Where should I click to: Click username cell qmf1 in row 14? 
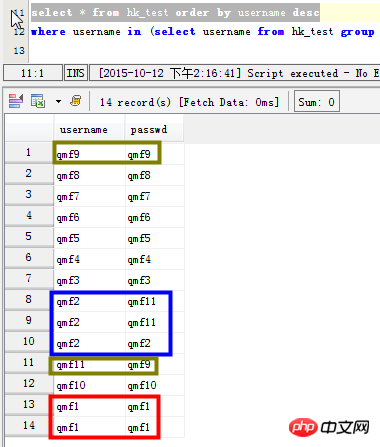click(89, 427)
